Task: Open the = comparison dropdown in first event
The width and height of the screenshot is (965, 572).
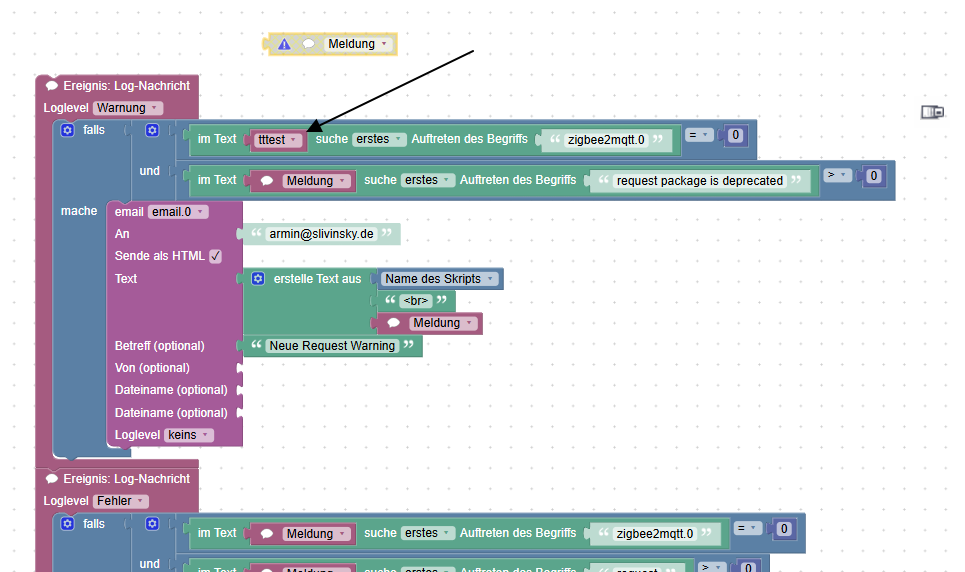Action: click(x=698, y=135)
